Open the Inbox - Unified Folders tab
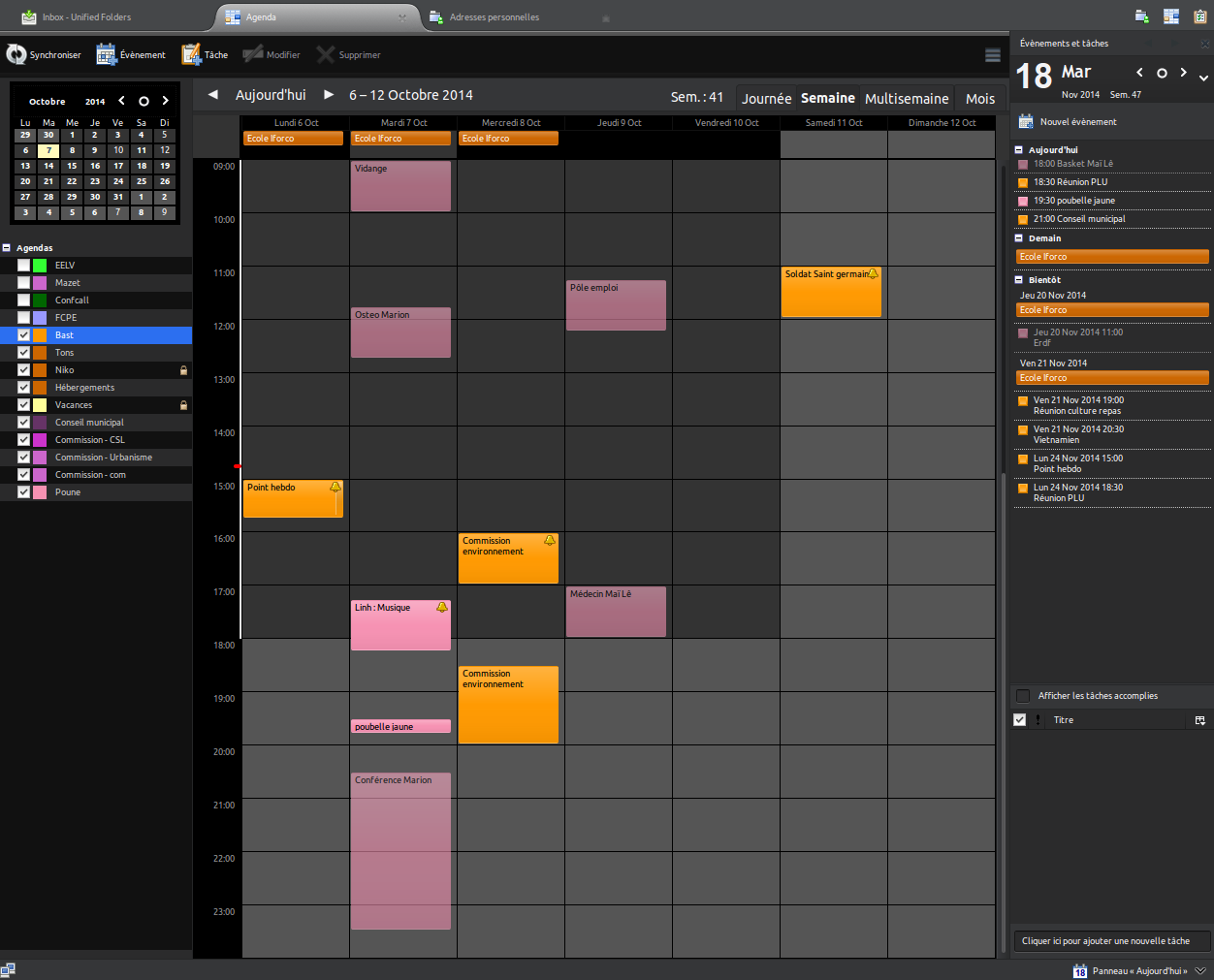This screenshot has width=1214, height=980. (x=87, y=17)
